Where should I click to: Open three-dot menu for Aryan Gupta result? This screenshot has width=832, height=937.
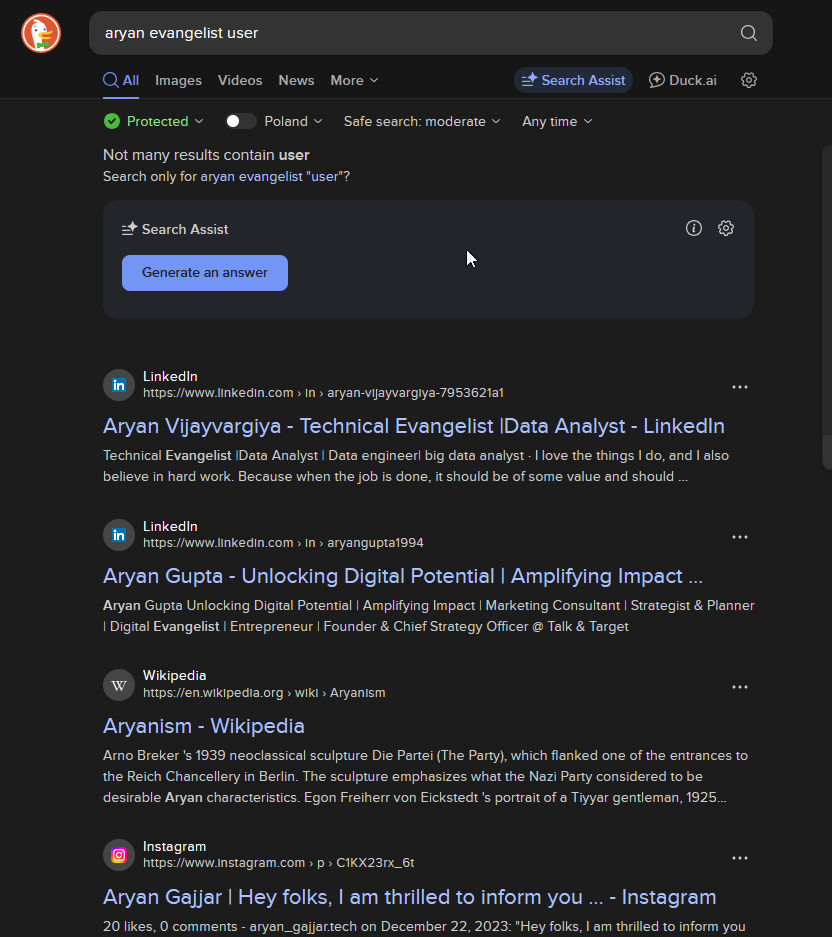tap(740, 537)
